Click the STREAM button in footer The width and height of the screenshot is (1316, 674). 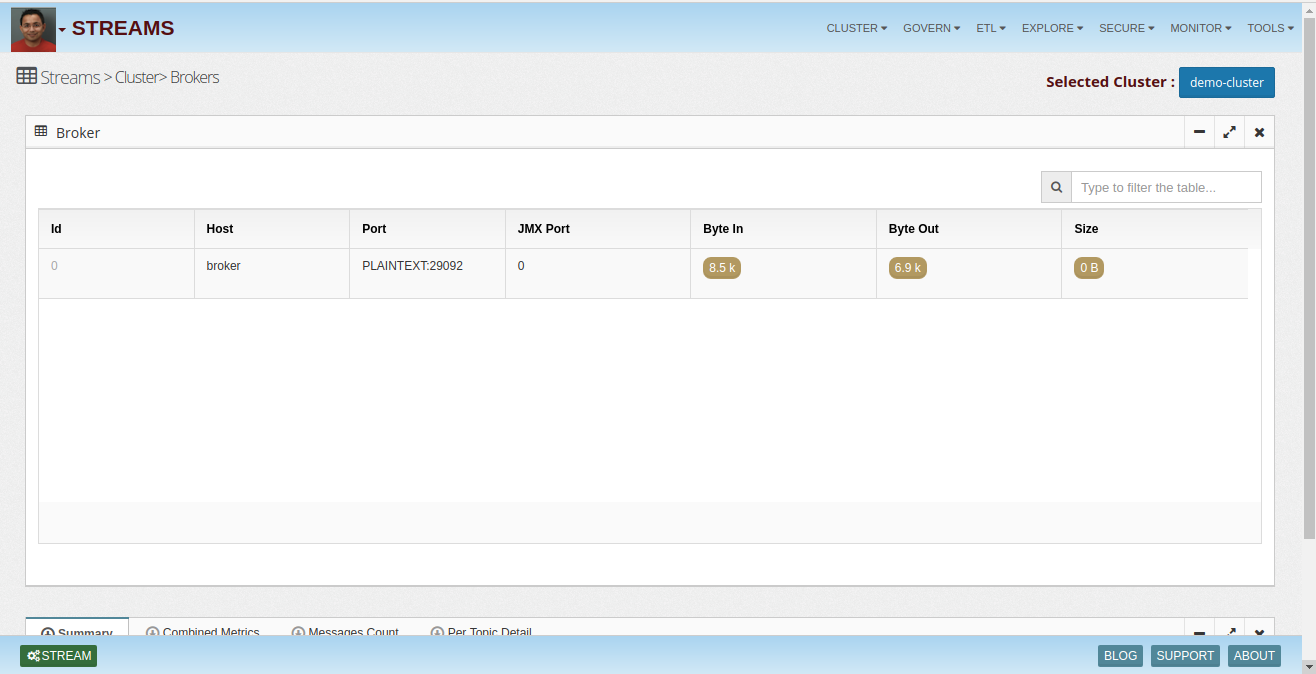point(59,656)
